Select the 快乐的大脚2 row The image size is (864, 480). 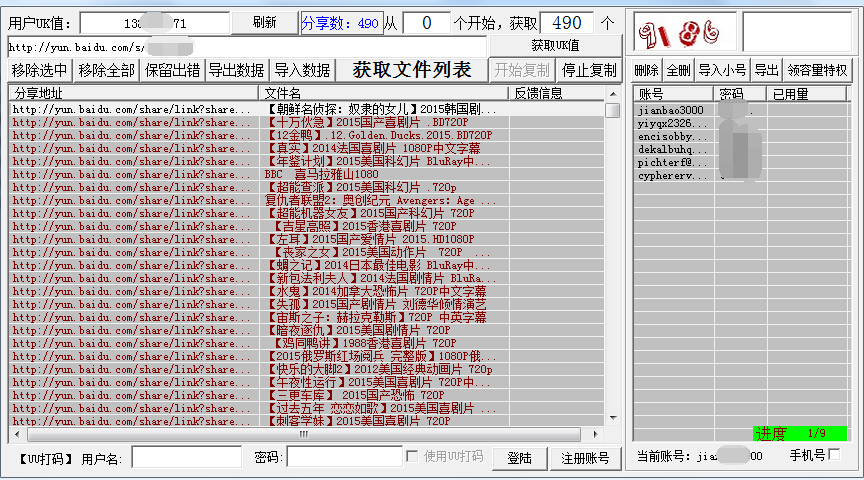307,369
